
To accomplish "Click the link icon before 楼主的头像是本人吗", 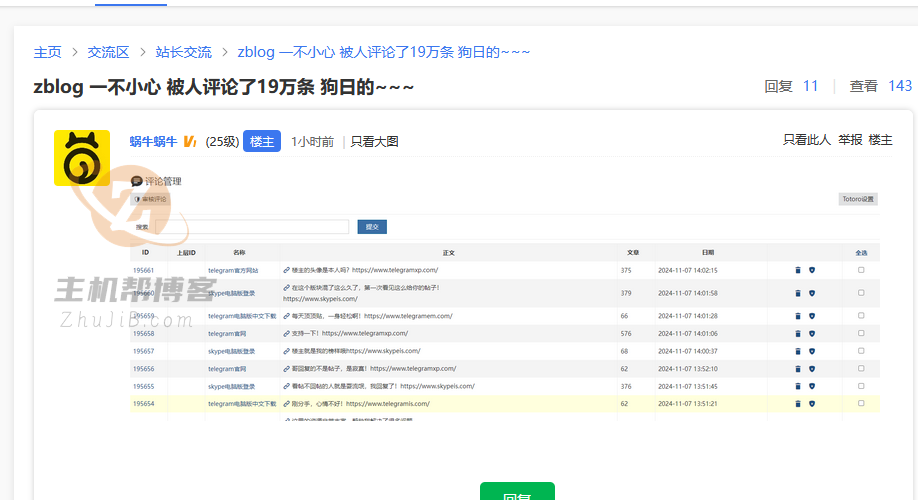I will [x=286, y=270].
